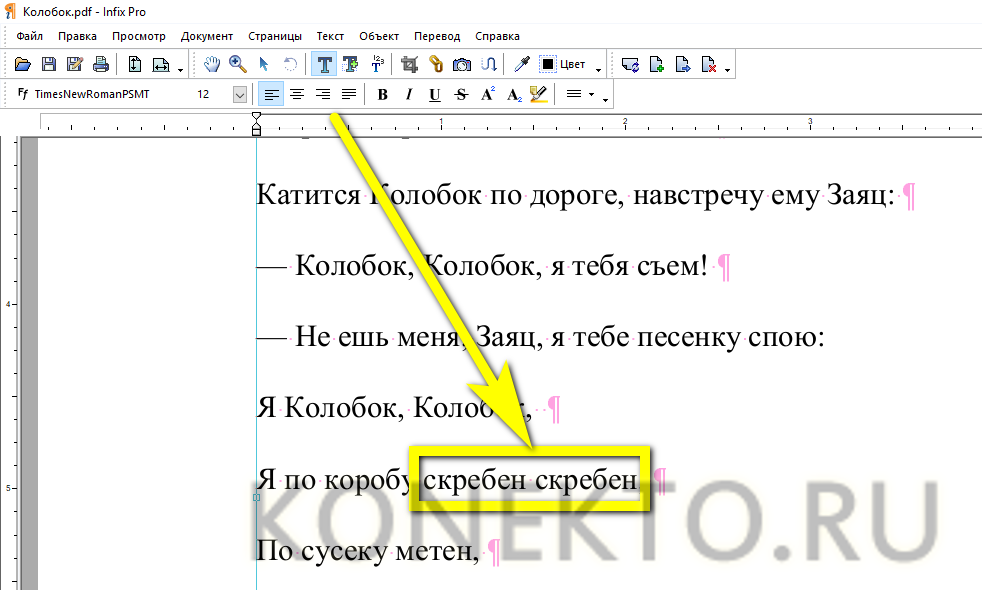Click the camera snapshot tool
982x590 pixels.
coord(462,64)
